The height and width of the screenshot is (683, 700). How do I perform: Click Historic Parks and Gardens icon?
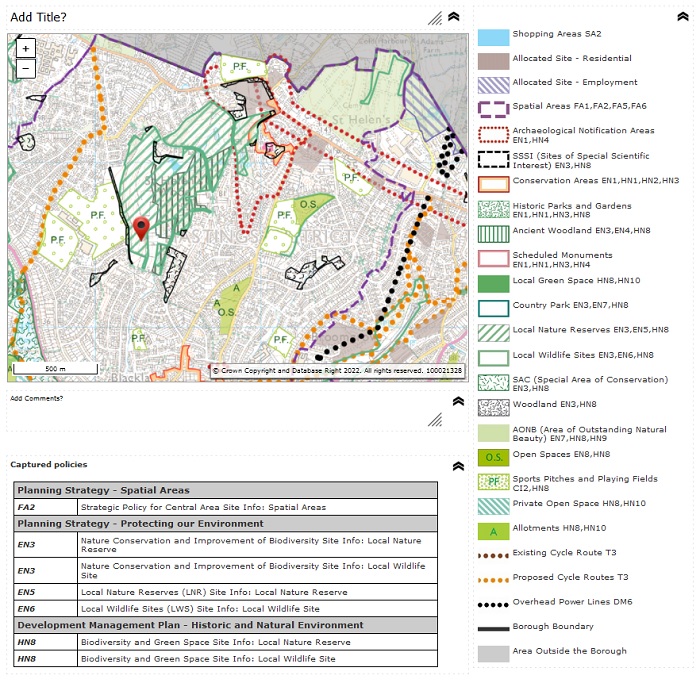[493, 209]
